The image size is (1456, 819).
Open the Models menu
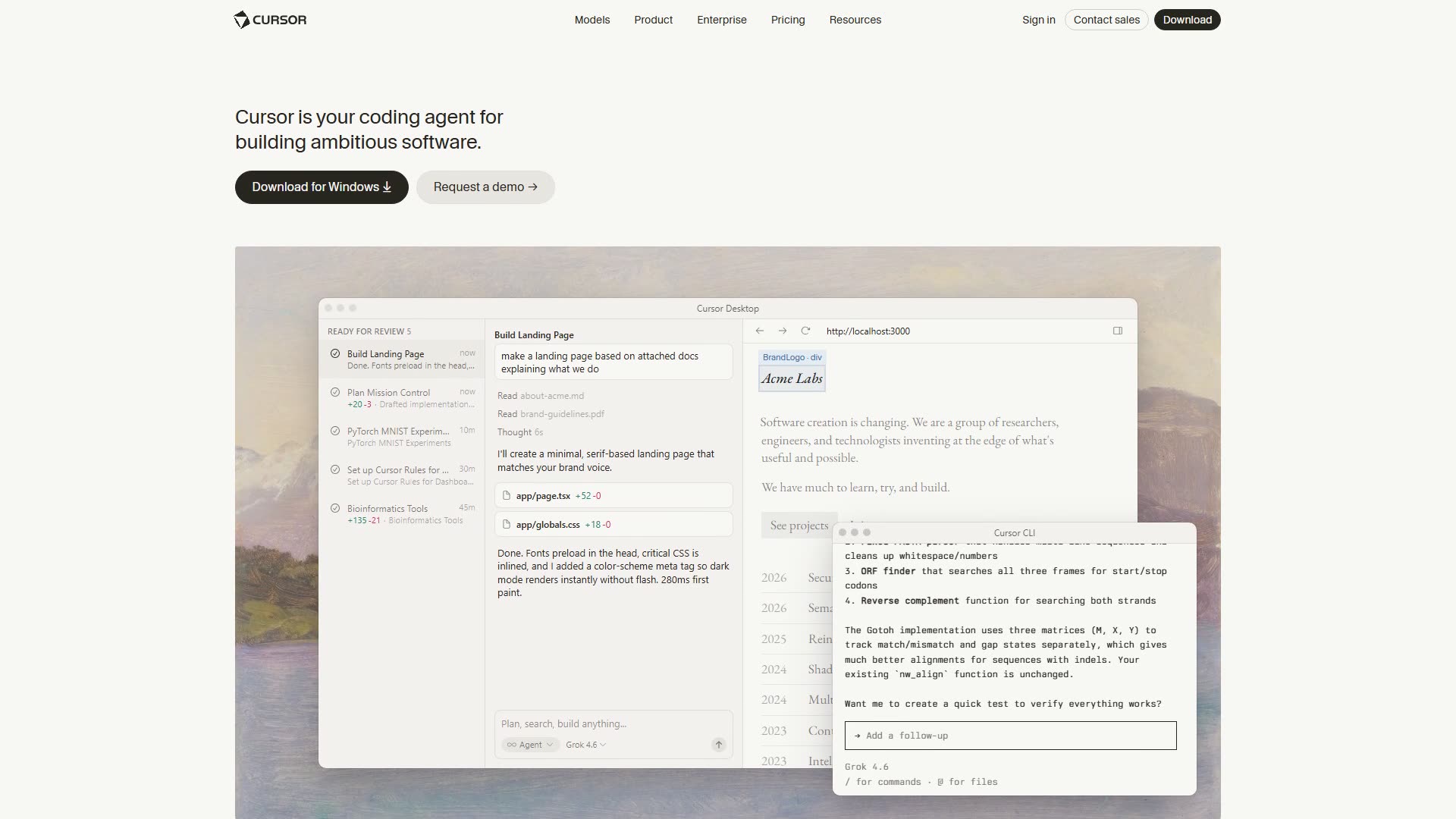[592, 20]
